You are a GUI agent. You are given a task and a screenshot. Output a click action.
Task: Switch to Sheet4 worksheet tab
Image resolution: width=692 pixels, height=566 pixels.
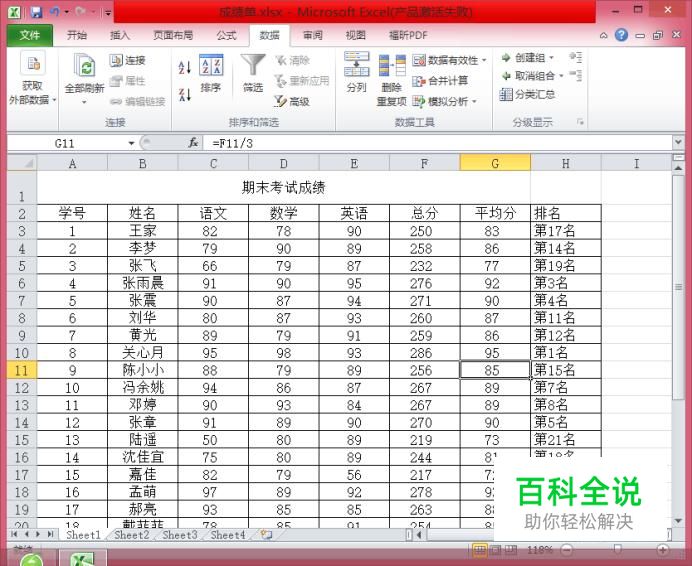[x=228, y=535]
